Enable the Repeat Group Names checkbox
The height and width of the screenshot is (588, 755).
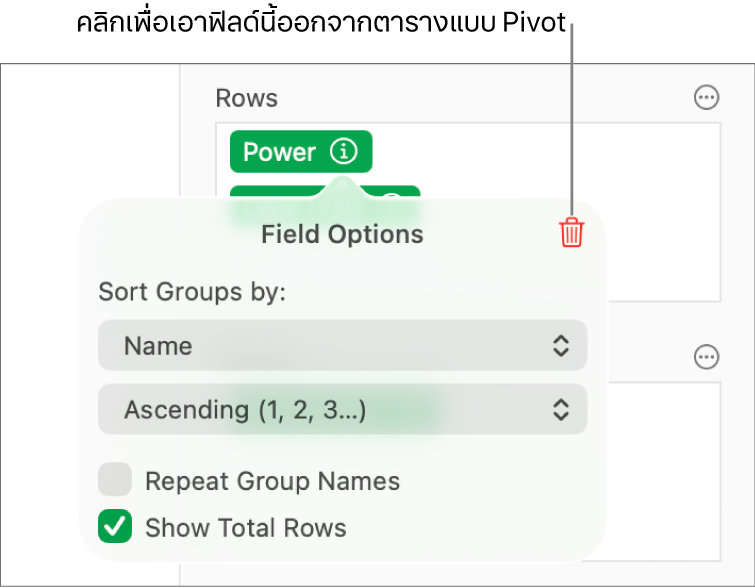coord(115,481)
